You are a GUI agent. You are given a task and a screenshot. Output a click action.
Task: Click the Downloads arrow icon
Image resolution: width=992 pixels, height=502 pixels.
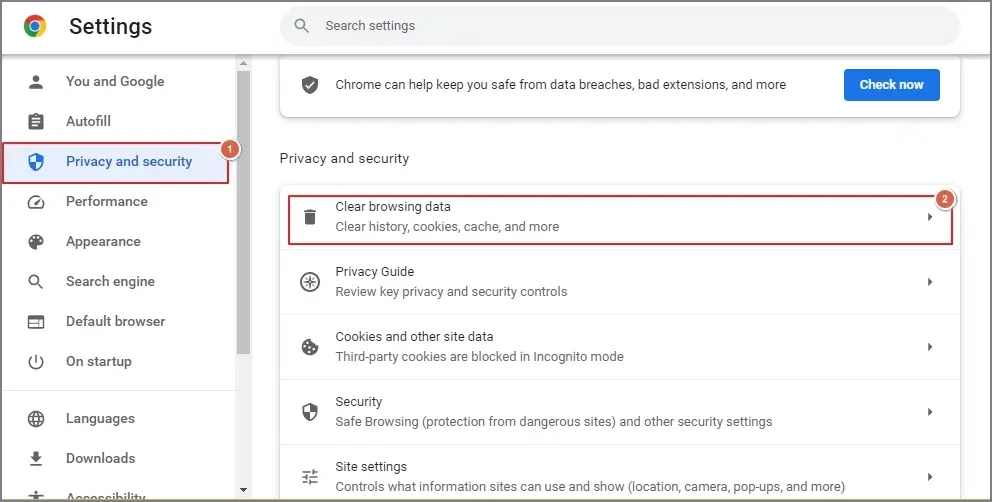point(36,458)
